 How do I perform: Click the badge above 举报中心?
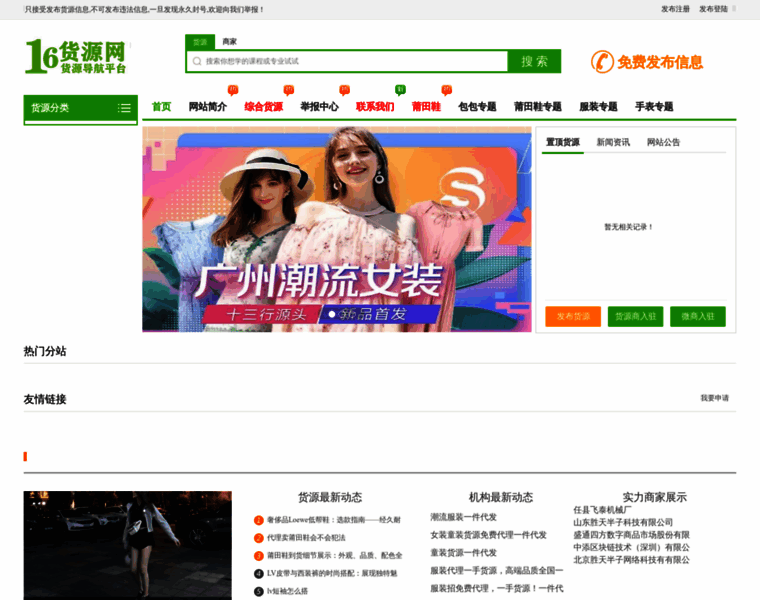coord(345,90)
